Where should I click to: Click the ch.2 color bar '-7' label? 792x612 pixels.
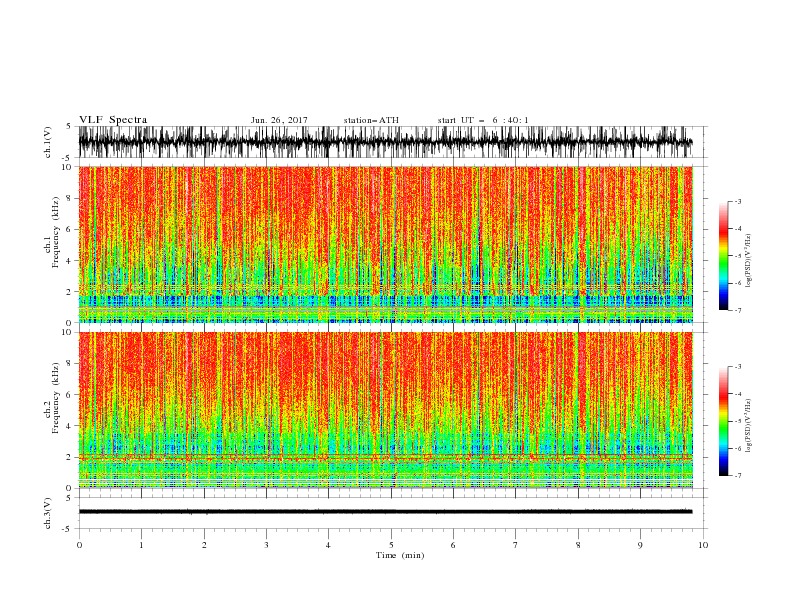[737, 475]
